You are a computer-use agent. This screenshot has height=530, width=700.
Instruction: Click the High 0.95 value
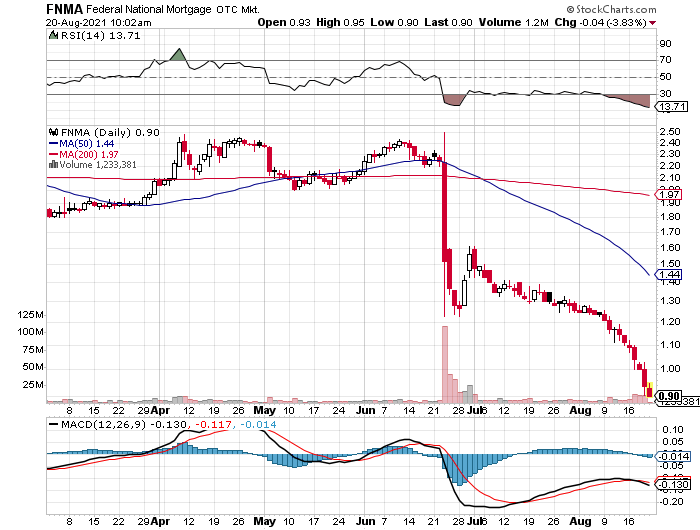point(340,22)
